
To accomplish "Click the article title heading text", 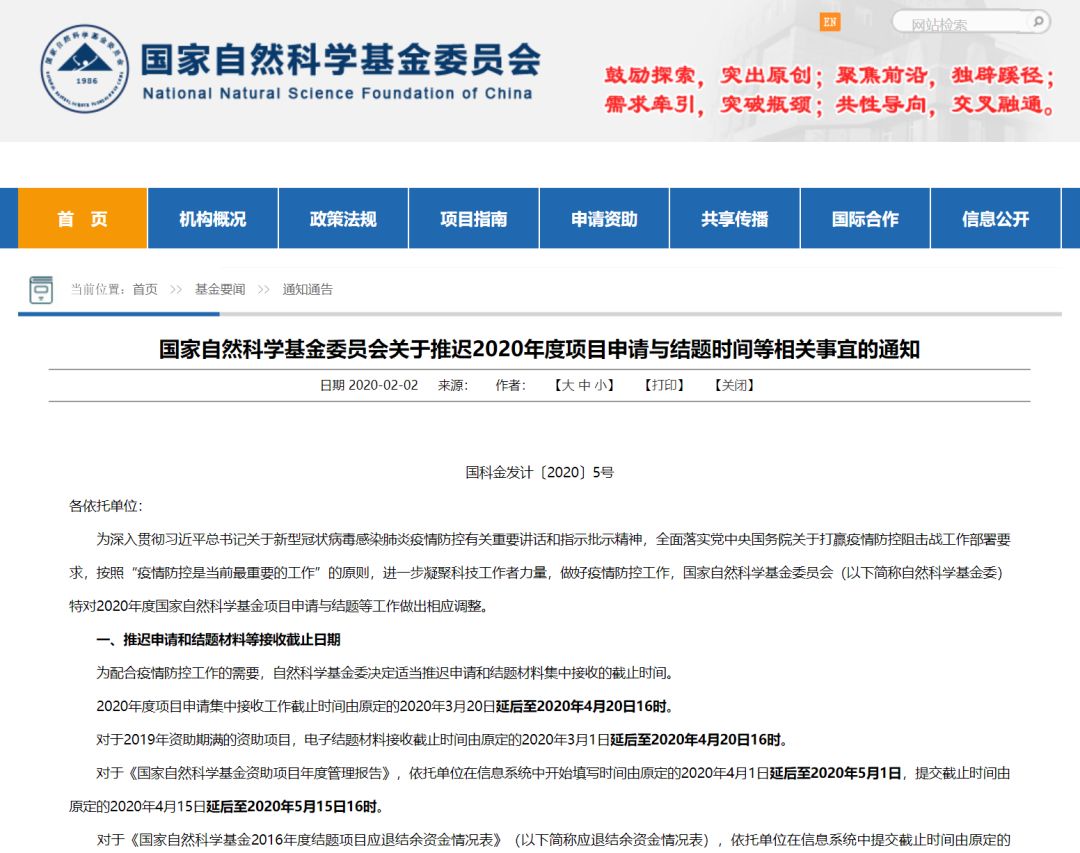I will click(x=539, y=349).
